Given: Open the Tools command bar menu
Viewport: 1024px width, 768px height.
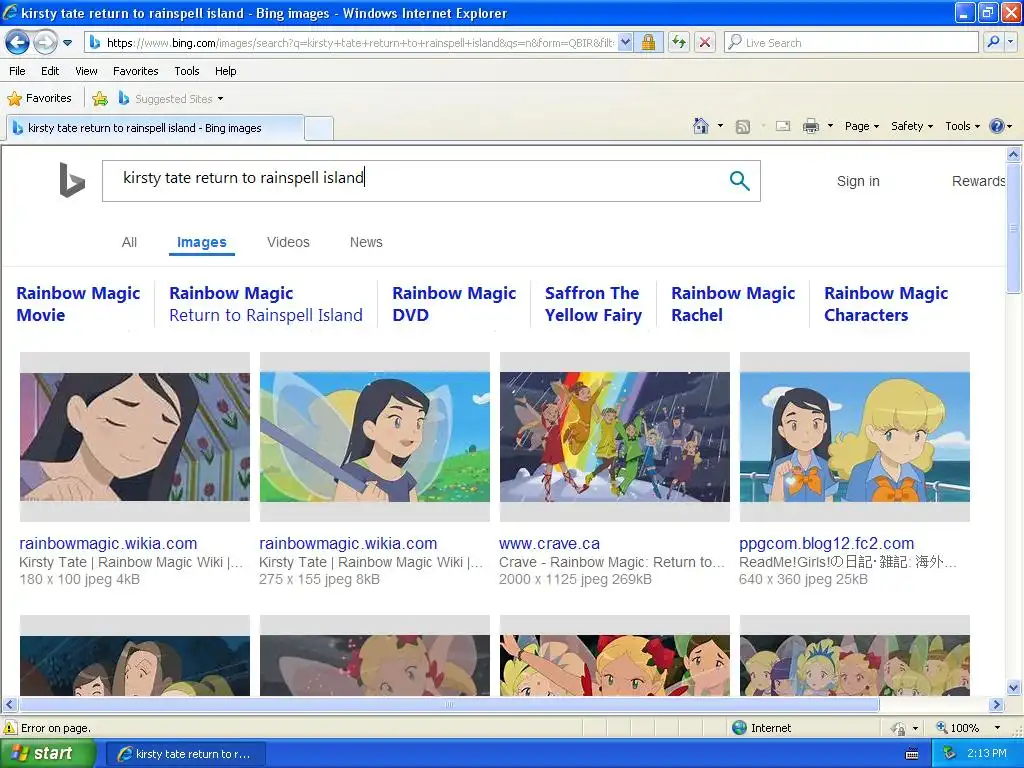Looking at the screenshot, I should click(963, 127).
